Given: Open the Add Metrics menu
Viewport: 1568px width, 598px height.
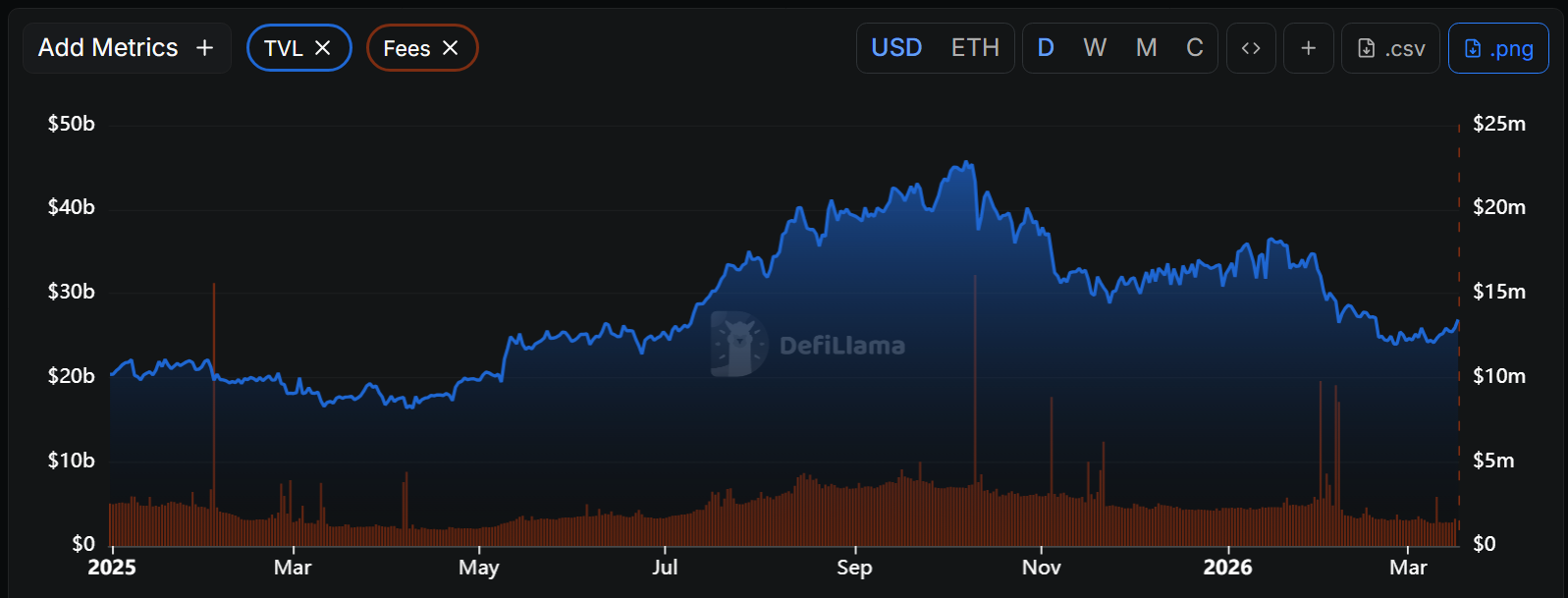Looking at the screenshot, I should tap(127, 48).
